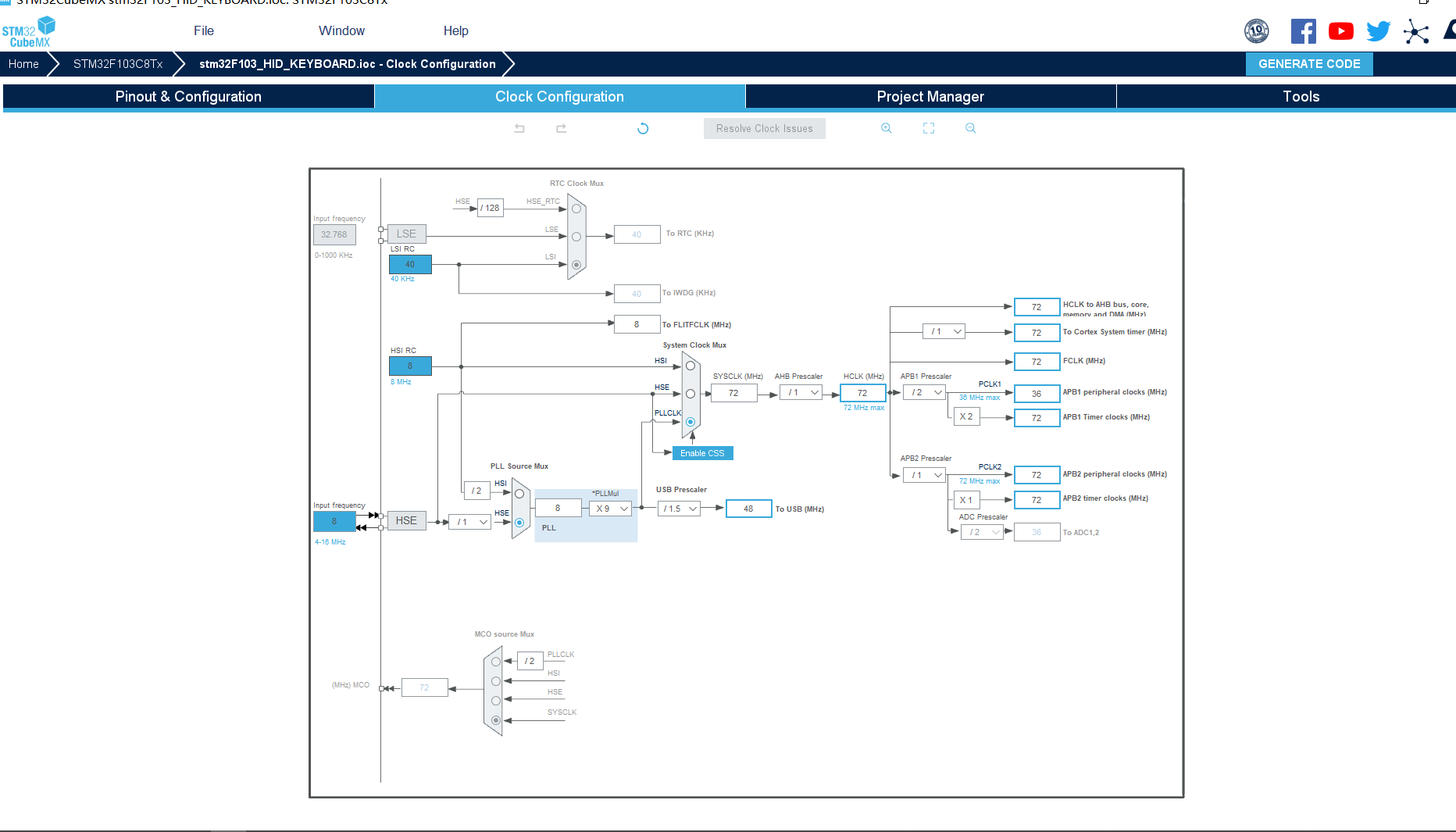This screenshot has width=1456, height=832.
Task: Click the LSE input frequency 32.768 field
Action: click(334, 234)
